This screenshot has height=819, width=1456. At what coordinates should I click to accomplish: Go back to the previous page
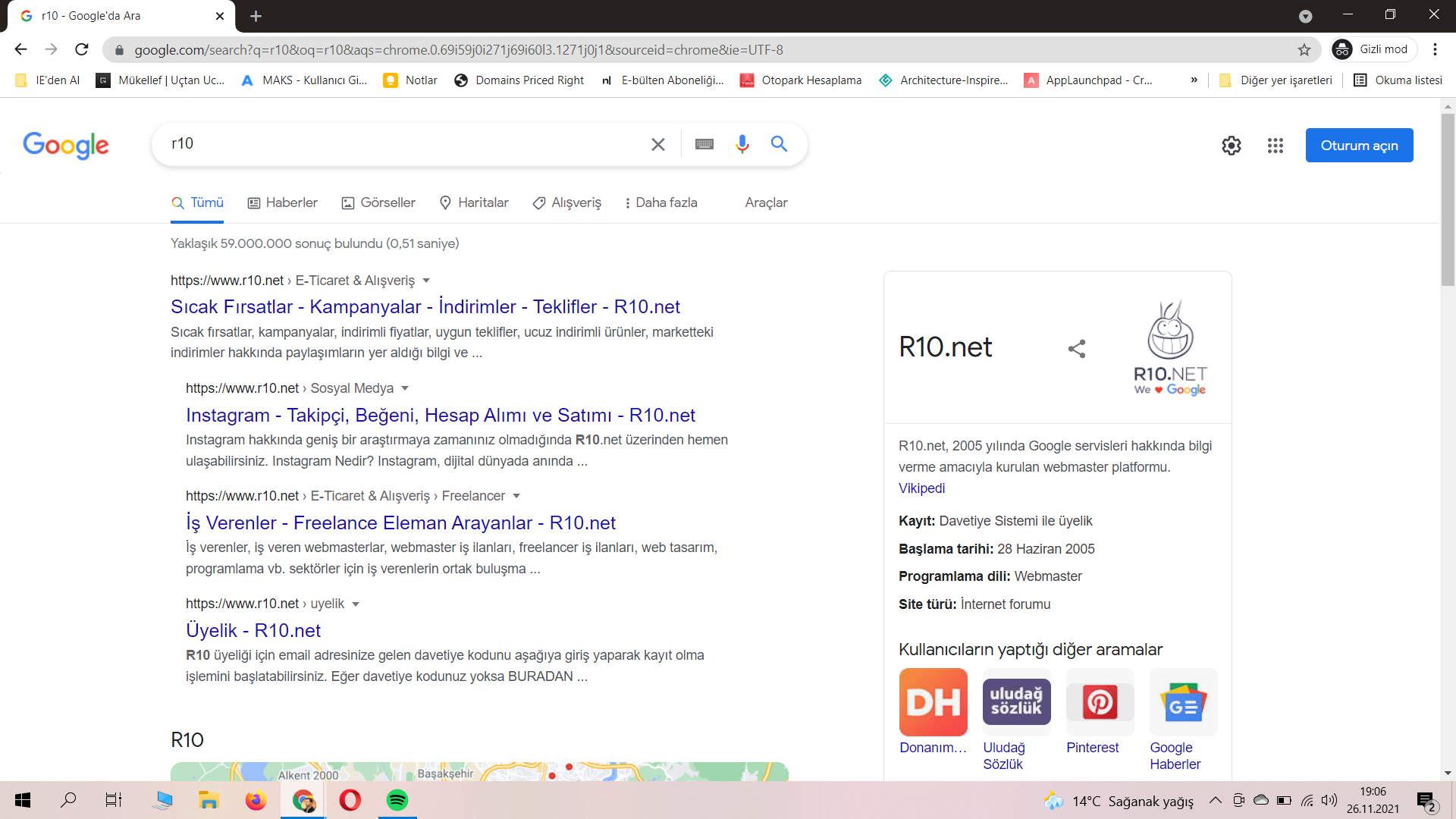(x=20, y=49)
